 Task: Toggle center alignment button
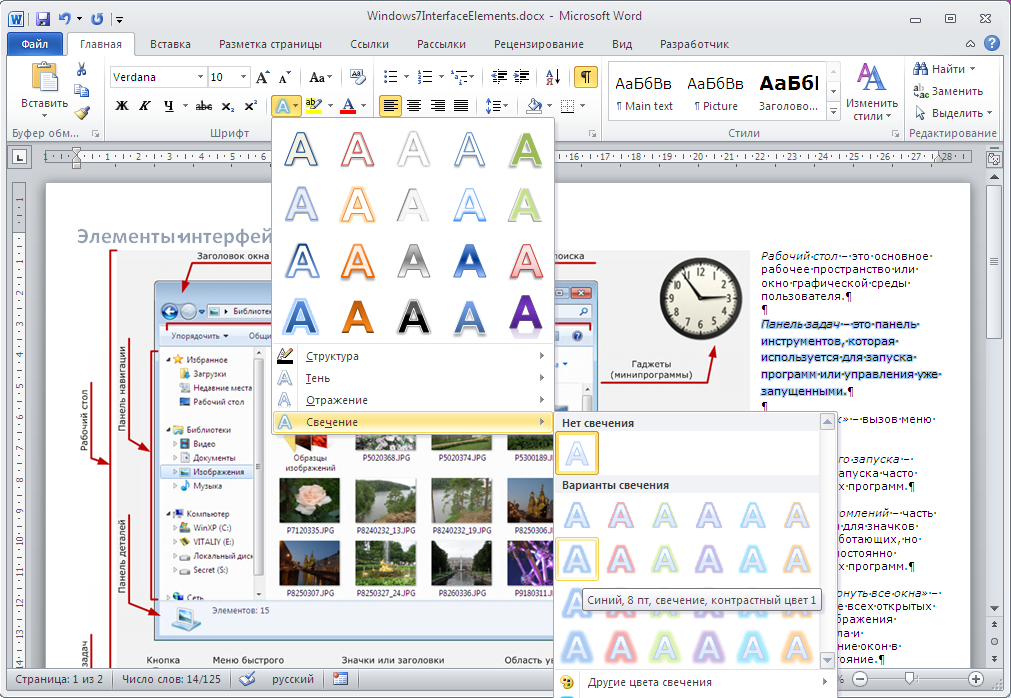click(414, 106)
